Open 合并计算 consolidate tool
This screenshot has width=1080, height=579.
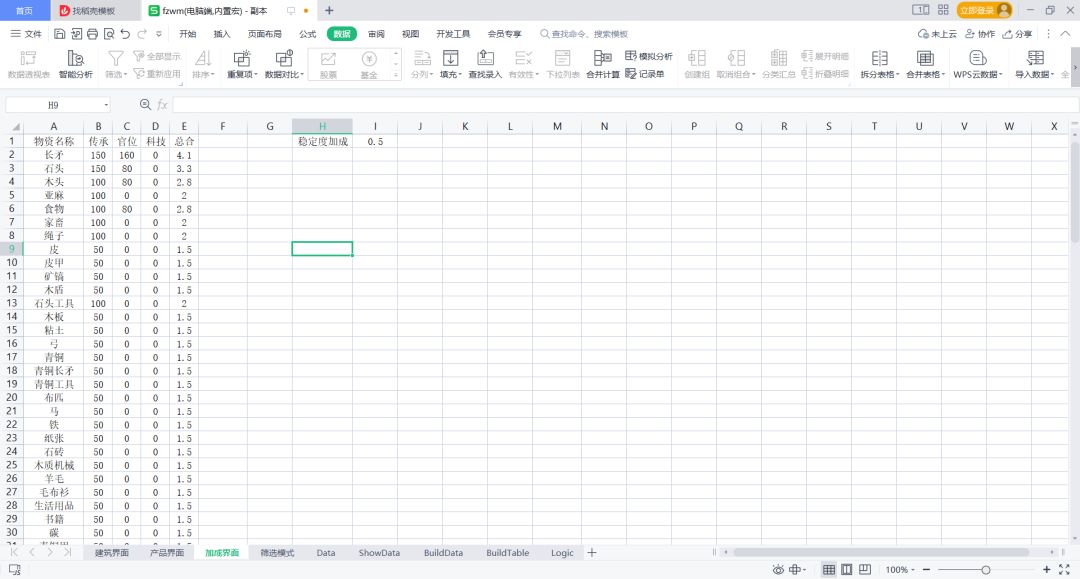click(603, 64)
